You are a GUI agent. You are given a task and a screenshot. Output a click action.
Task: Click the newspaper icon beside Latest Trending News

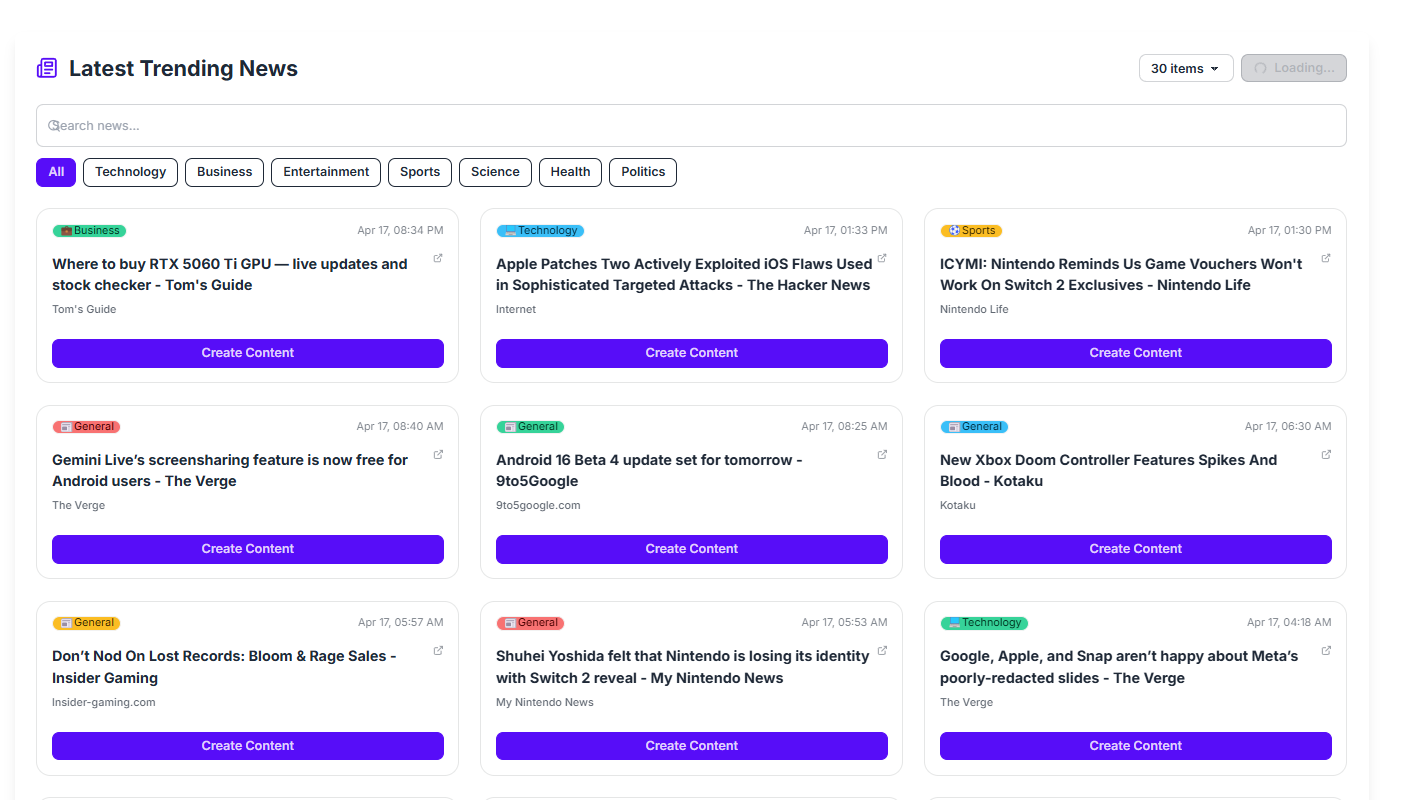[x=47, y=68]
